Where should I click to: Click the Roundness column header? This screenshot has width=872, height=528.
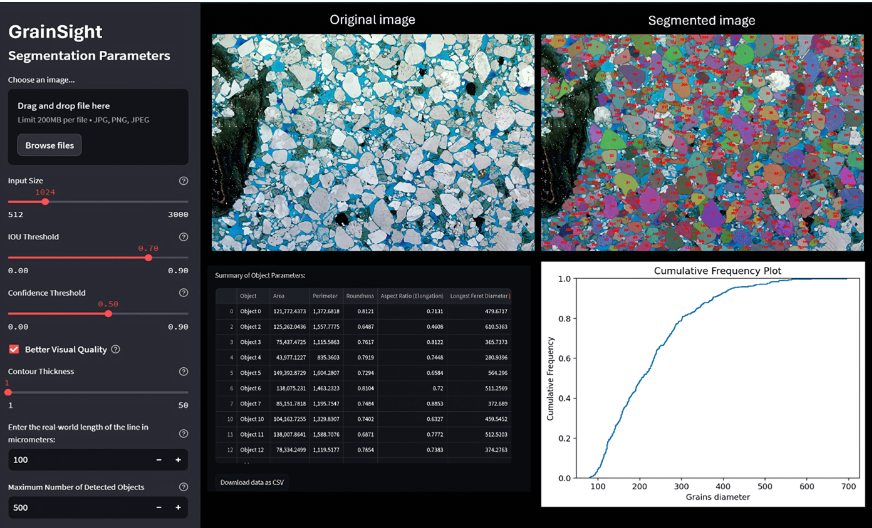coord(358,296)
